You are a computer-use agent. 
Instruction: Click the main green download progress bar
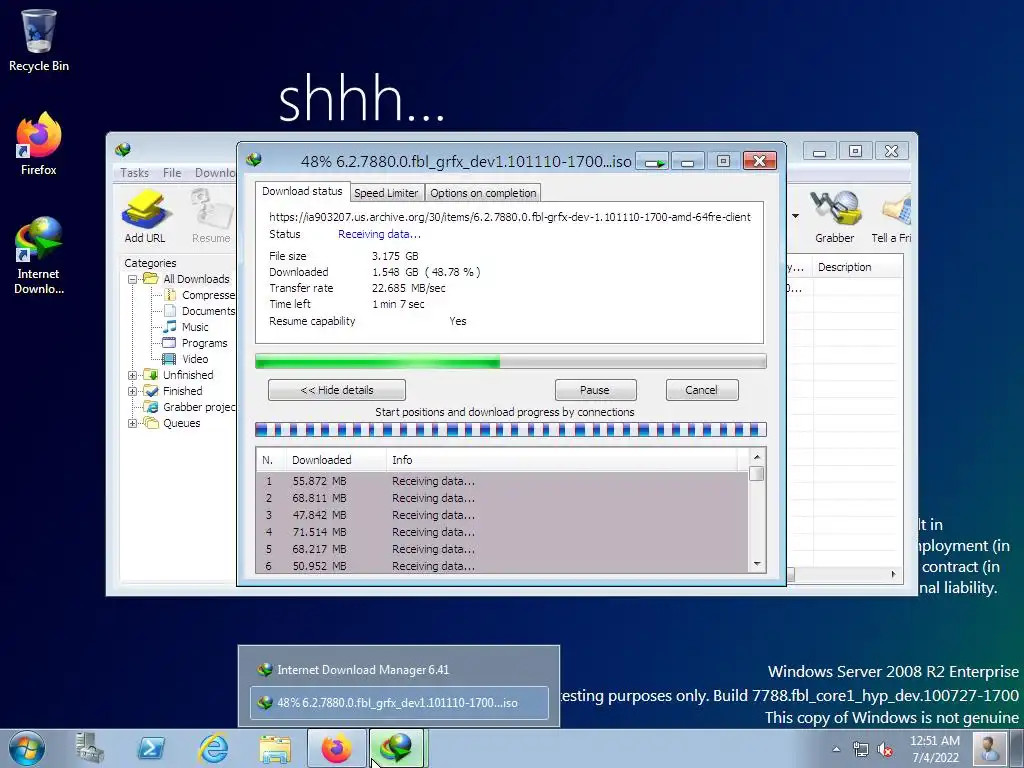click(x=510, y=361)
